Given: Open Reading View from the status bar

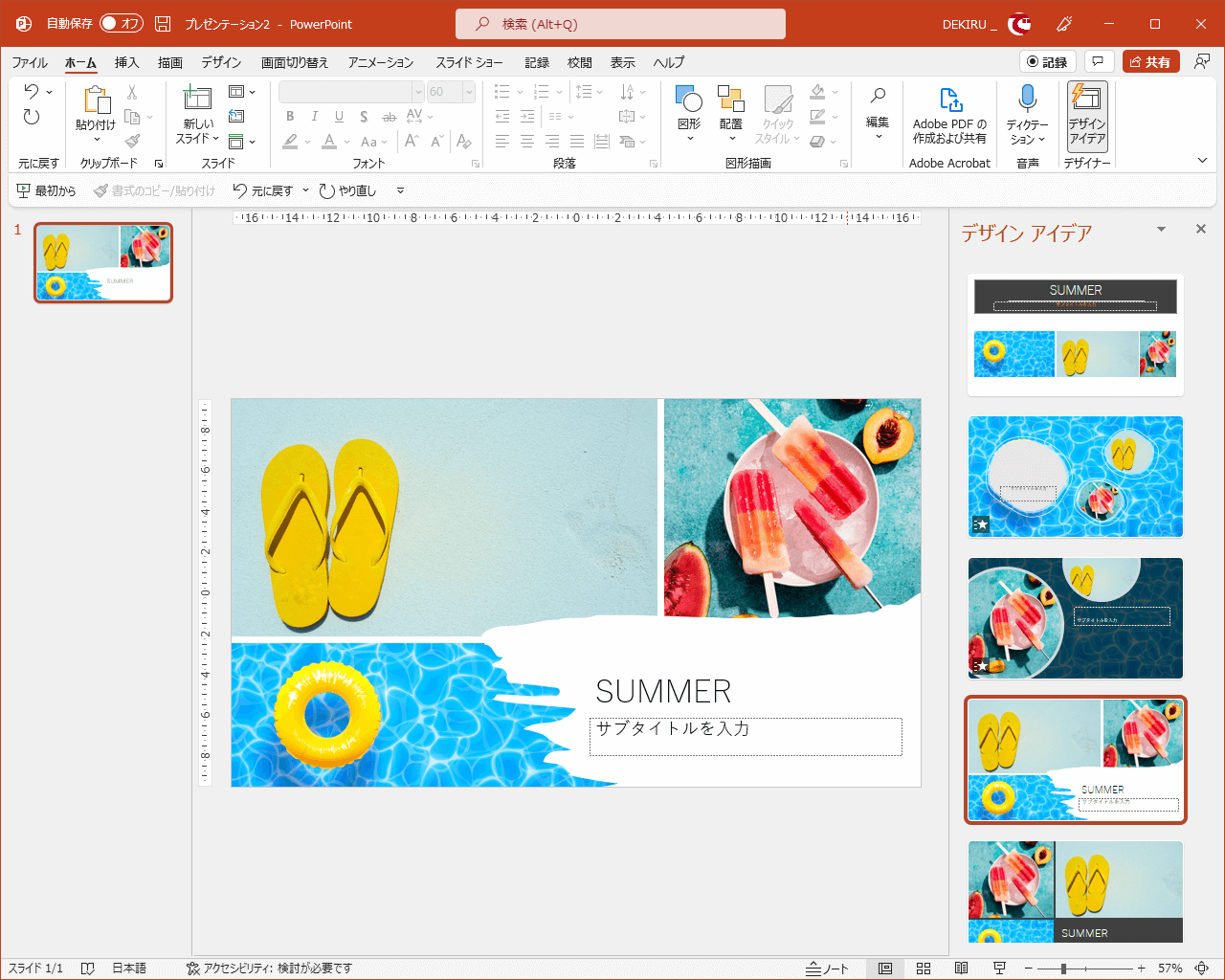Looking at the screenshot, I should coord(962,969).
